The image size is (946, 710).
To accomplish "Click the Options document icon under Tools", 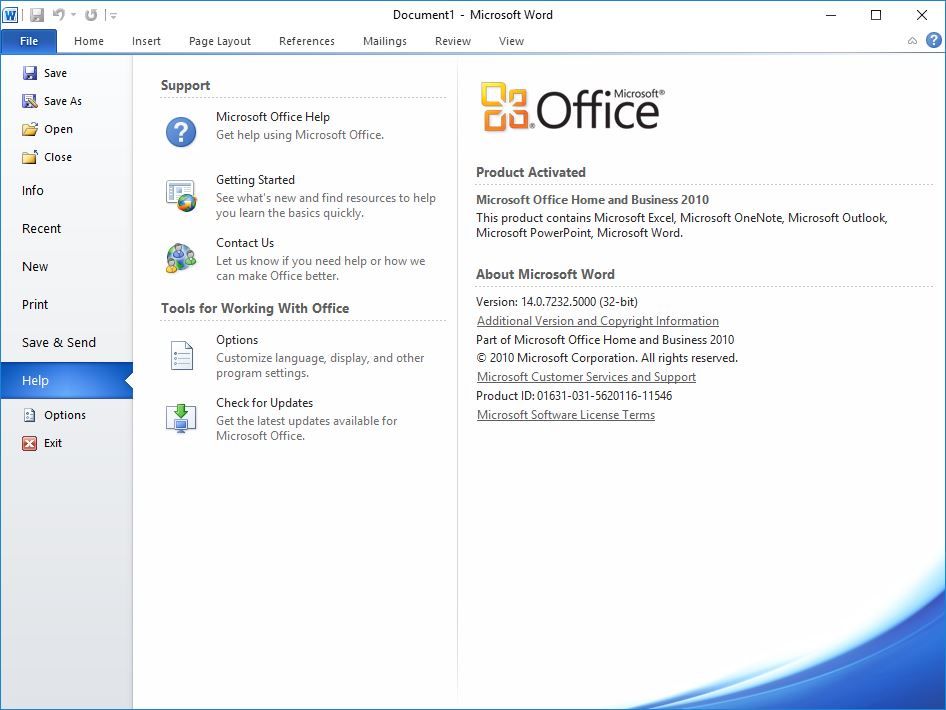I will [x=182, y=356].
